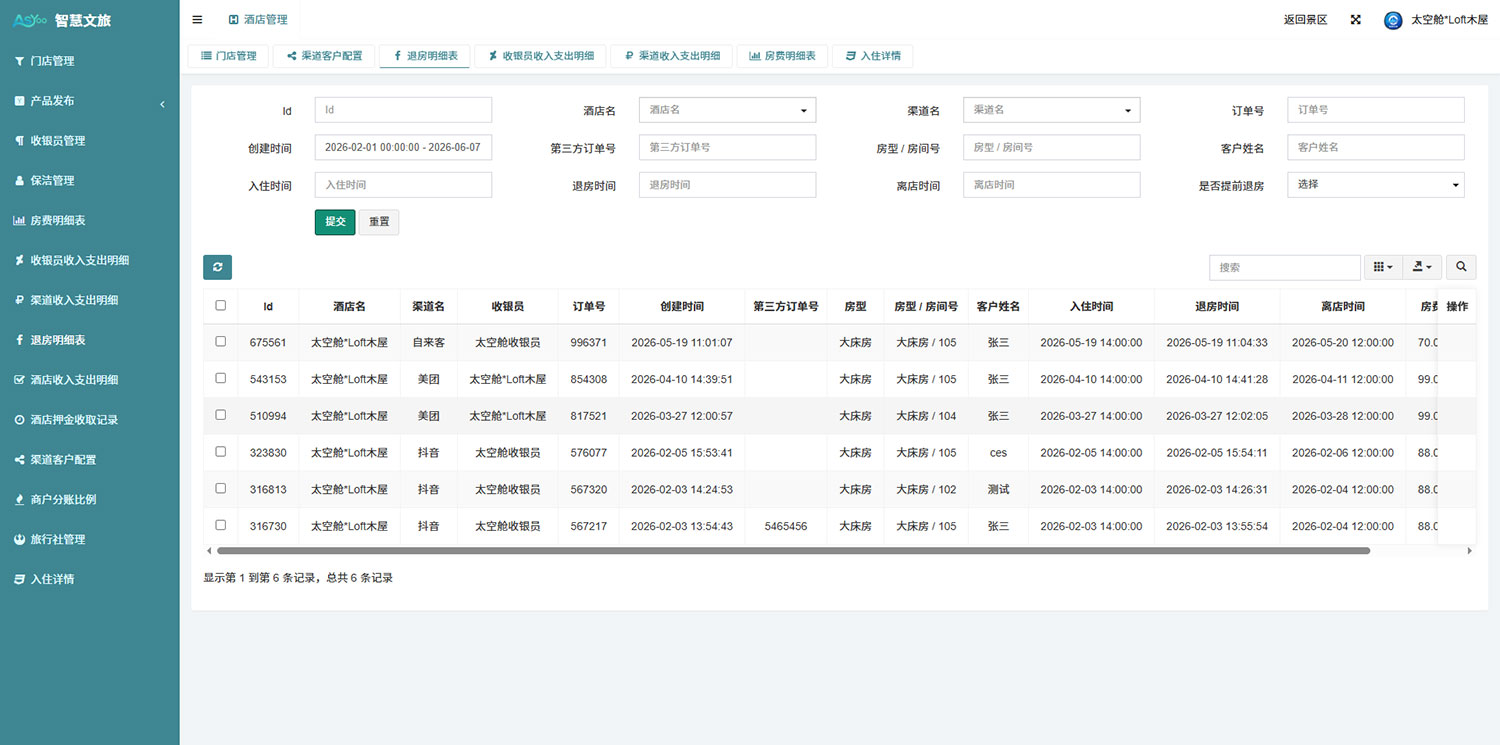This screenshot has height=745, width=1500.
Task: Switch to the 门店管理 tab
Action: (x=228, y=56)
